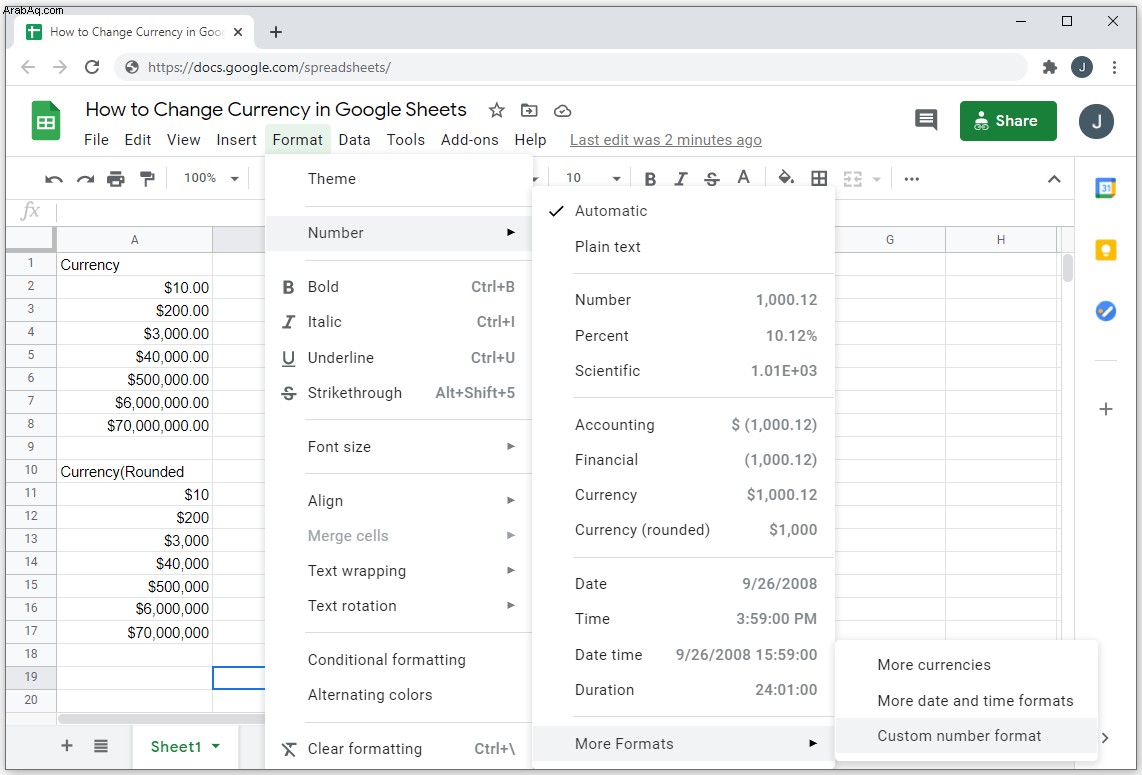Screen dimensions: 1142x775
Task: Toggle italic with toolbar I icon
Action: point(681,178)
